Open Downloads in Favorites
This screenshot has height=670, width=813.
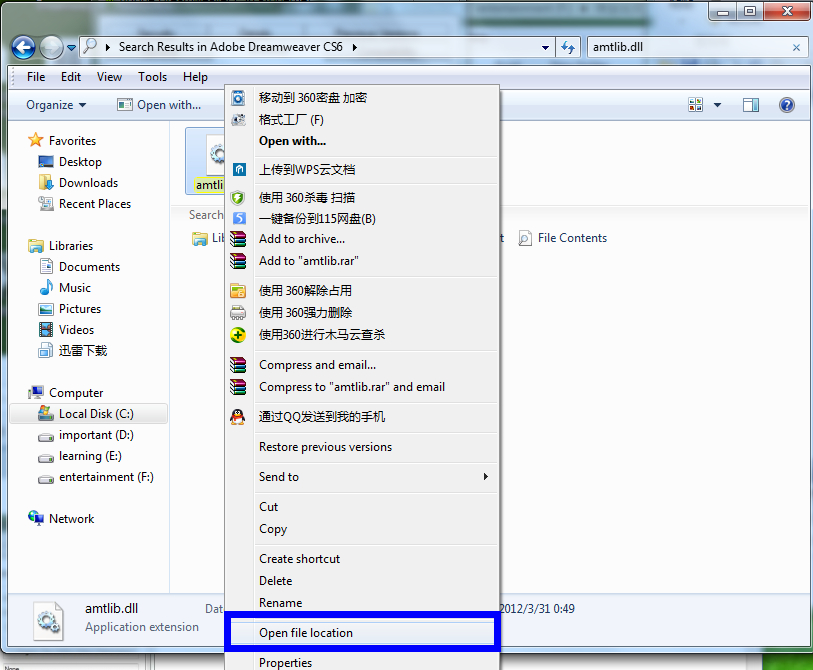point(78,183)
